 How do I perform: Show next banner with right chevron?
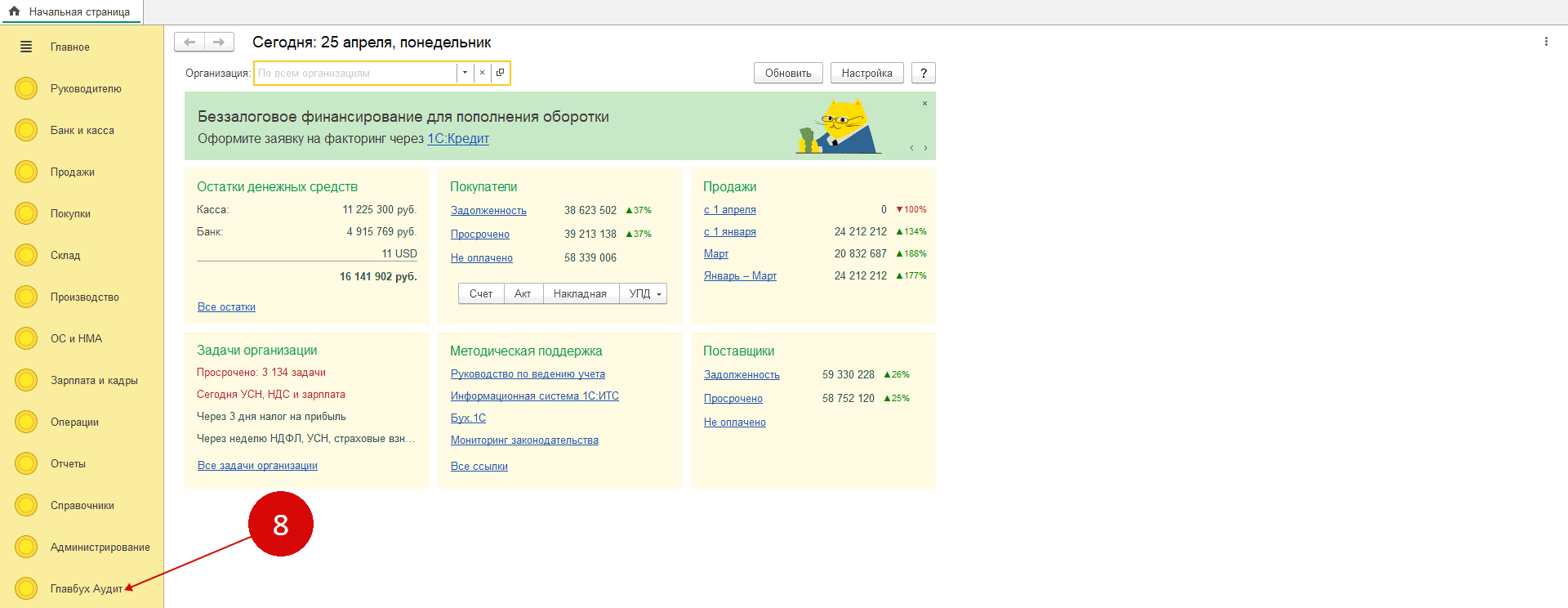click(925, 148)
